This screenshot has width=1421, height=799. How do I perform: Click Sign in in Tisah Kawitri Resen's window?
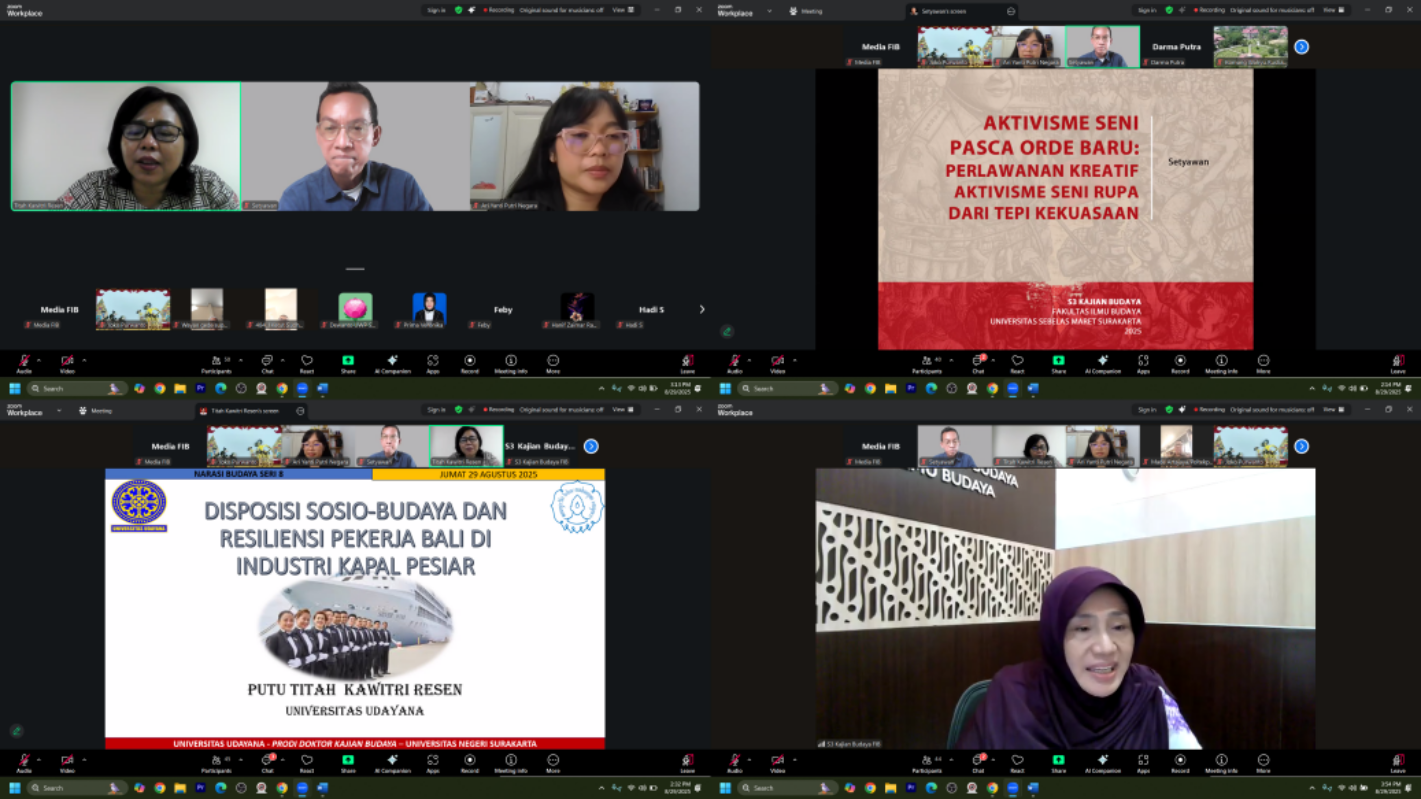[x=436, y=410]
